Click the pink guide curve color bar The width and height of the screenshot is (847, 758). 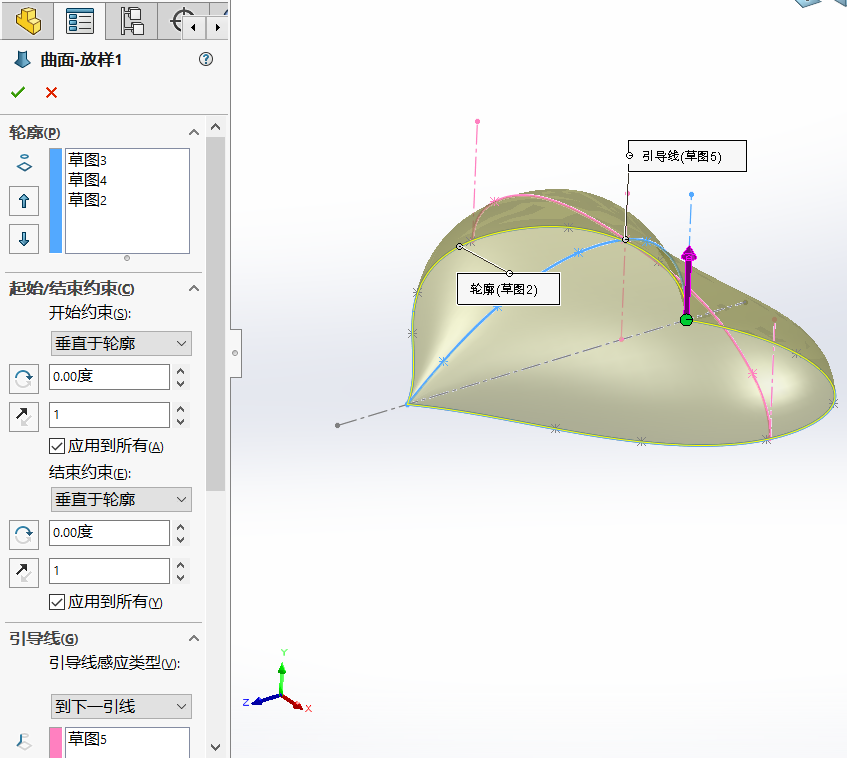click(x=55, y=743)
